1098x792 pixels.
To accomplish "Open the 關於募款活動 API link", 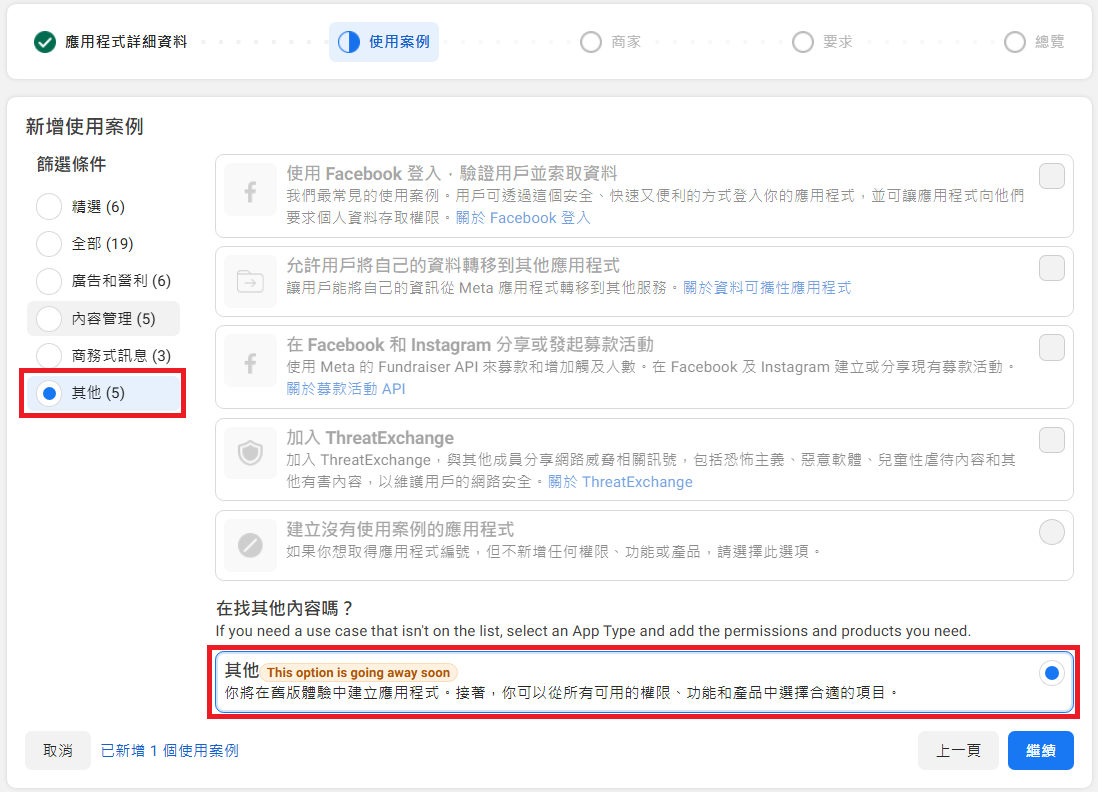I will click(346, 389).
